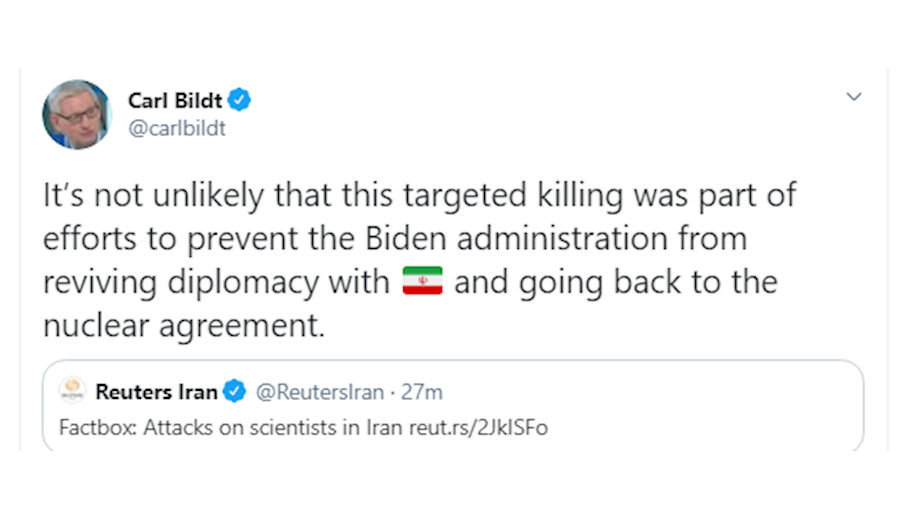Select the @ReutersIran handle

[x=319, y=391]
